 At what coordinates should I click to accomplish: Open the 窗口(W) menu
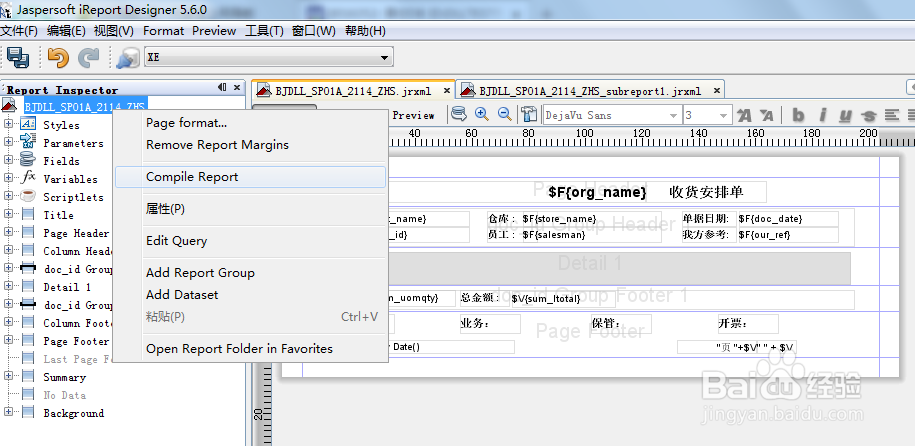coord(314,31)
